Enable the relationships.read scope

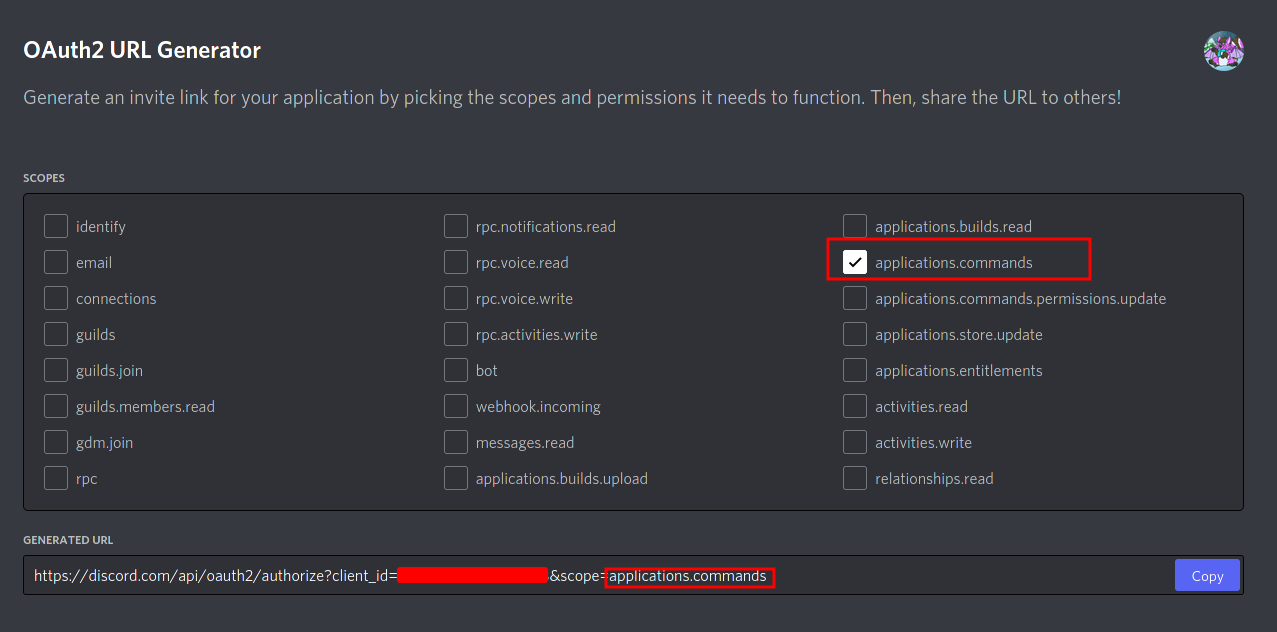pyautogui.click(x=855, y=478)
